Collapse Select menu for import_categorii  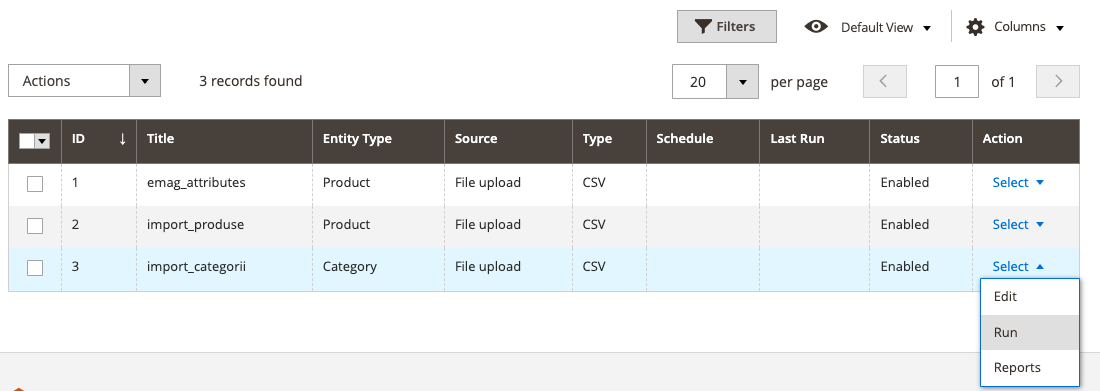(x=1018, y=267)
